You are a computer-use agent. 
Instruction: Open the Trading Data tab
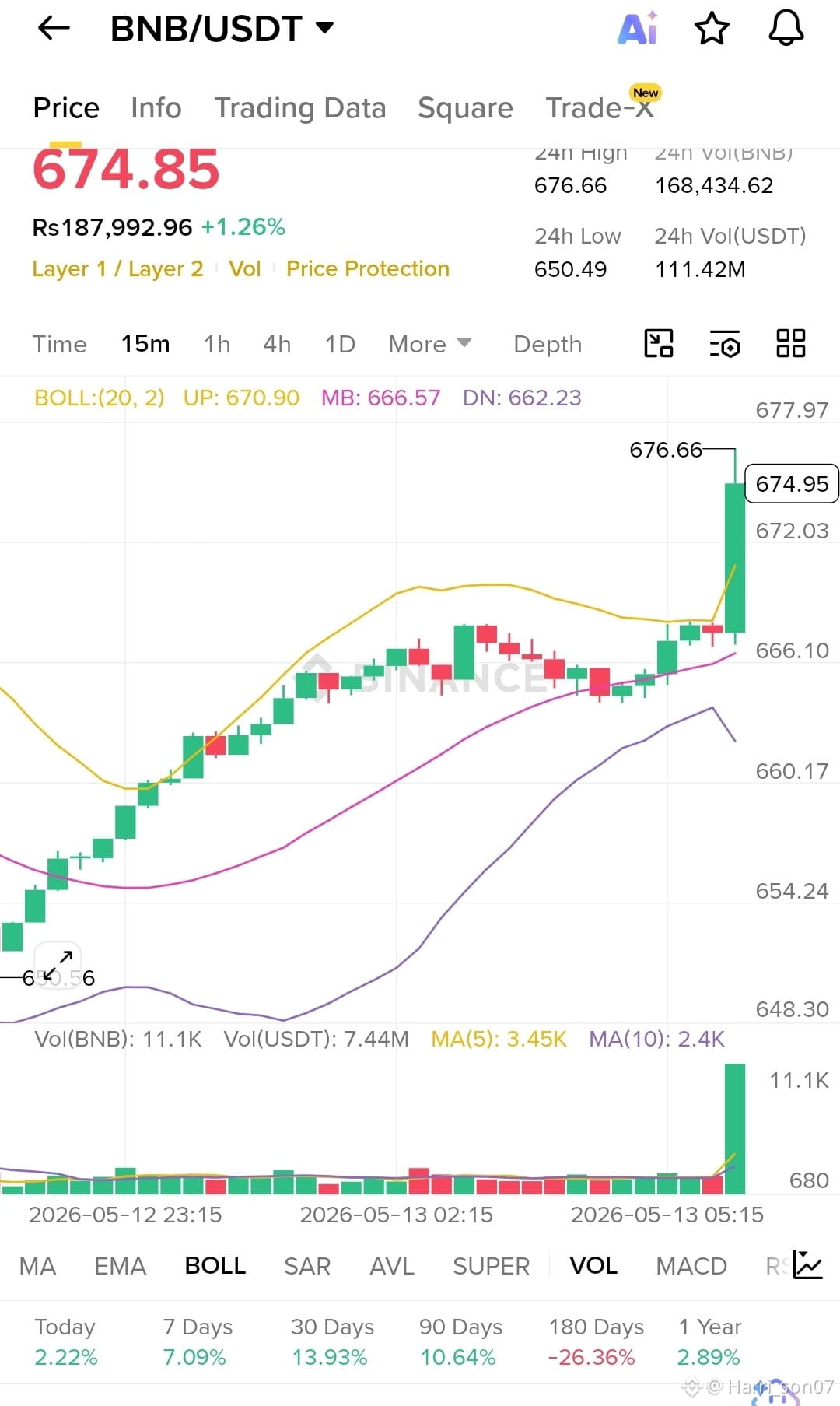[x=300, y=108]
